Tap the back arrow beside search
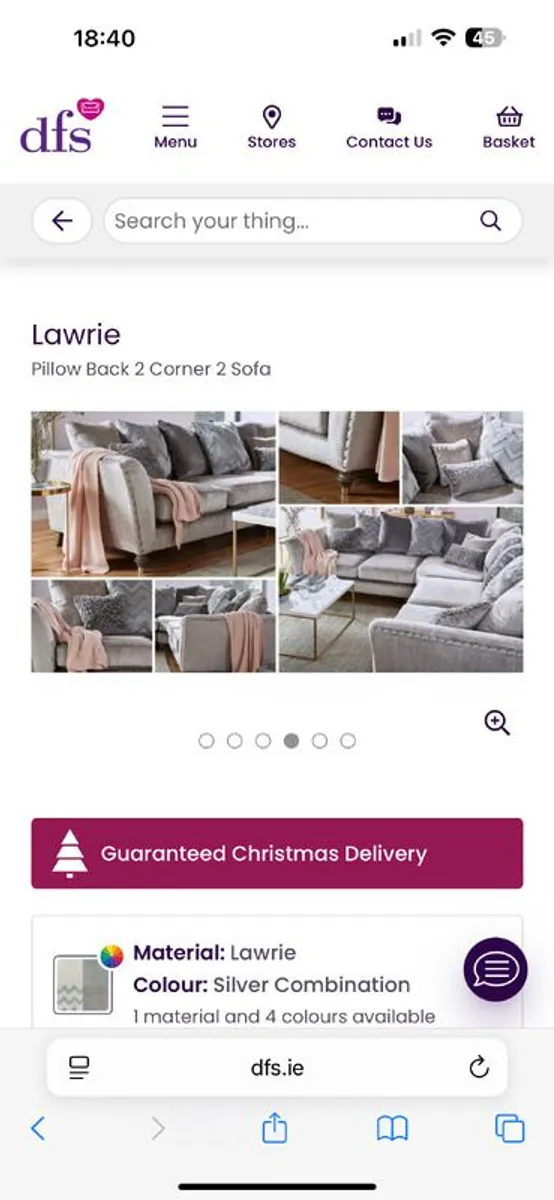Viewport: 554px width, 1200px height. tap(62, 221)
